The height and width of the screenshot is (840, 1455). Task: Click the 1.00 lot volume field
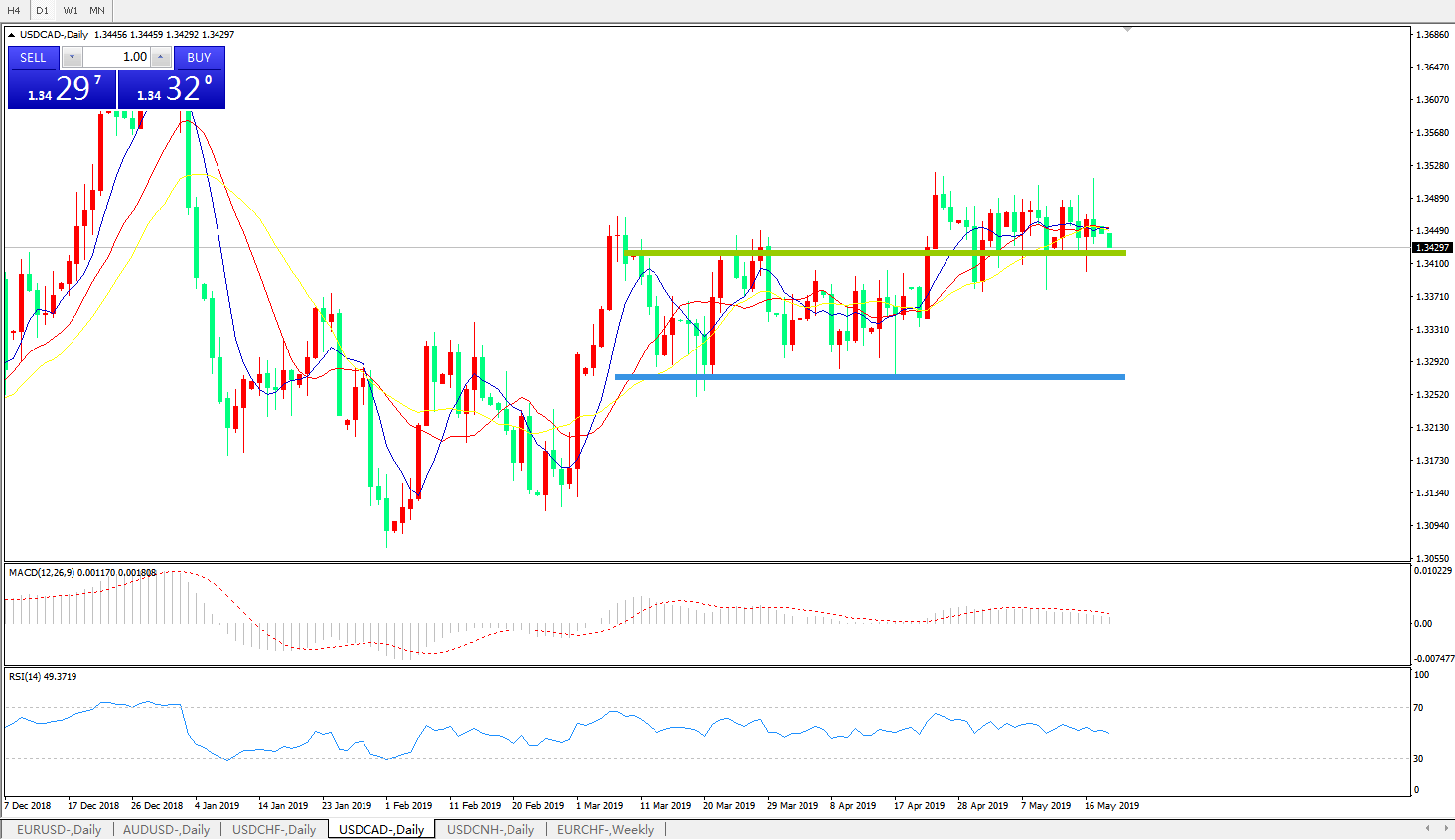click(x=117, y=57)
